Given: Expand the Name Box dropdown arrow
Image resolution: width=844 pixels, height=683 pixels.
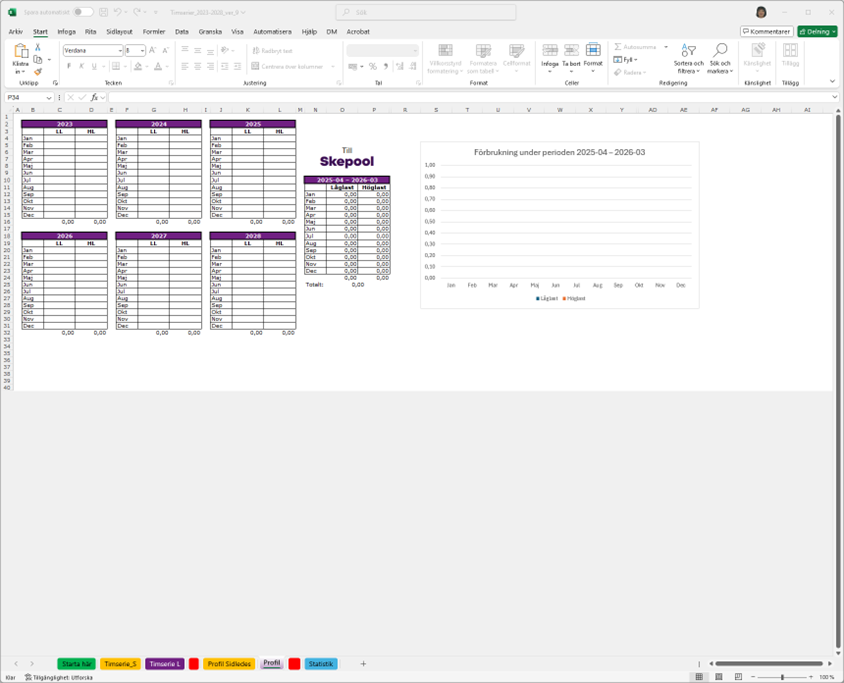Looking at the screenshot, I should (x=50, y=98).
